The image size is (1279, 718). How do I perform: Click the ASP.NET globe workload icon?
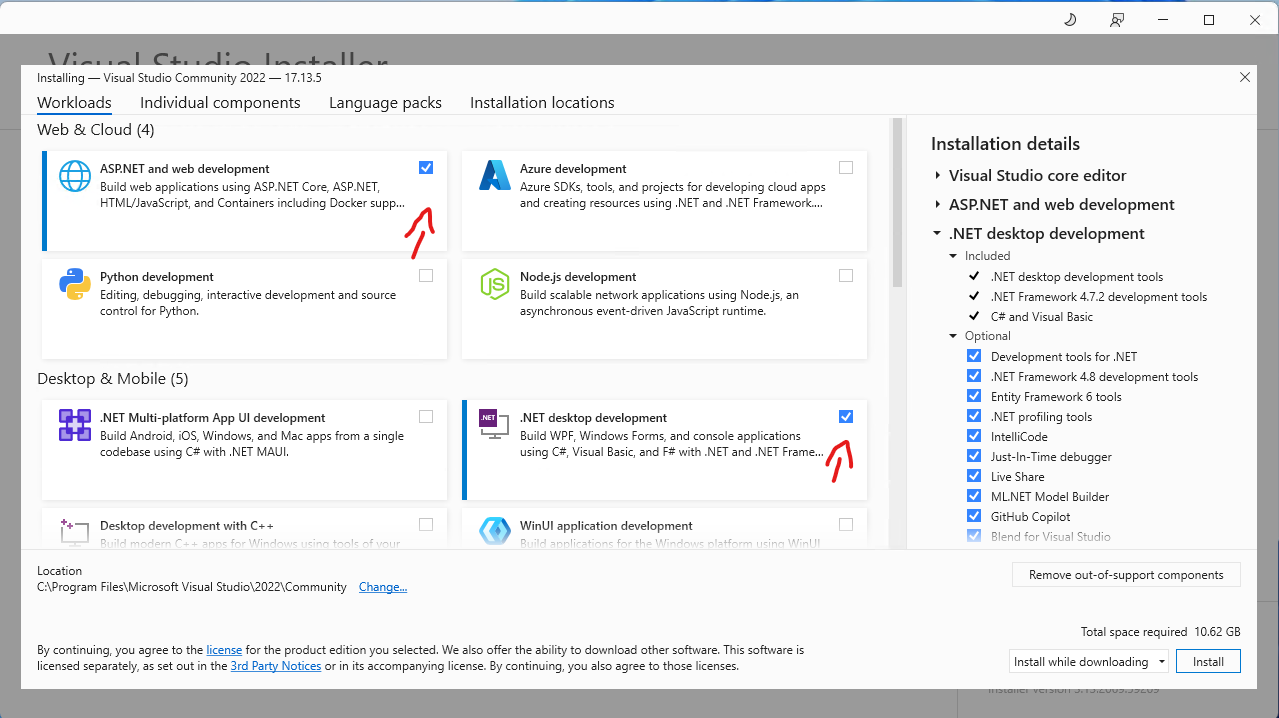(x=75, y=176)
